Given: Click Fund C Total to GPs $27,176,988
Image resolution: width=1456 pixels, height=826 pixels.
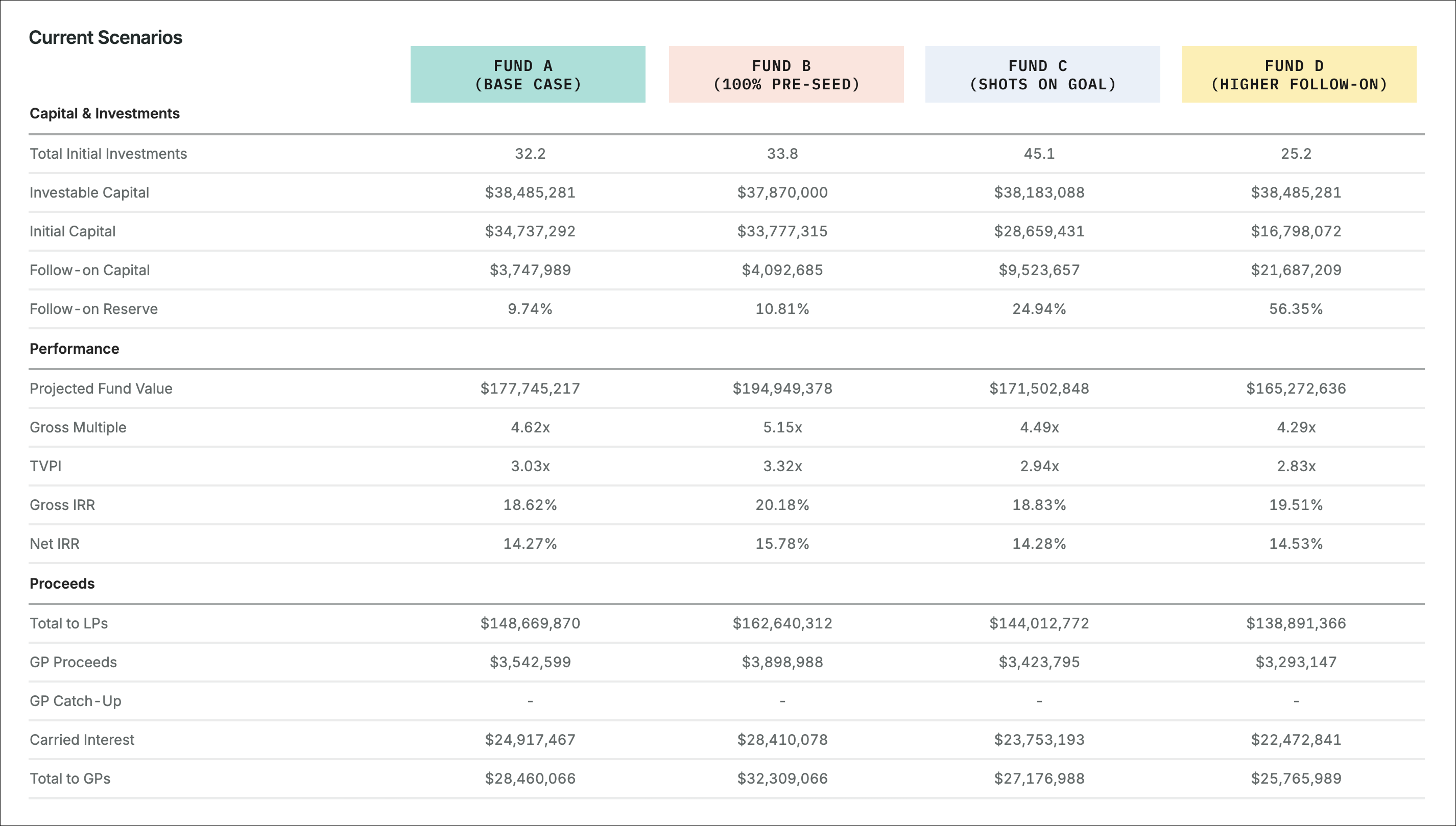Looking at the screenshot, I should coord(1039,779).
